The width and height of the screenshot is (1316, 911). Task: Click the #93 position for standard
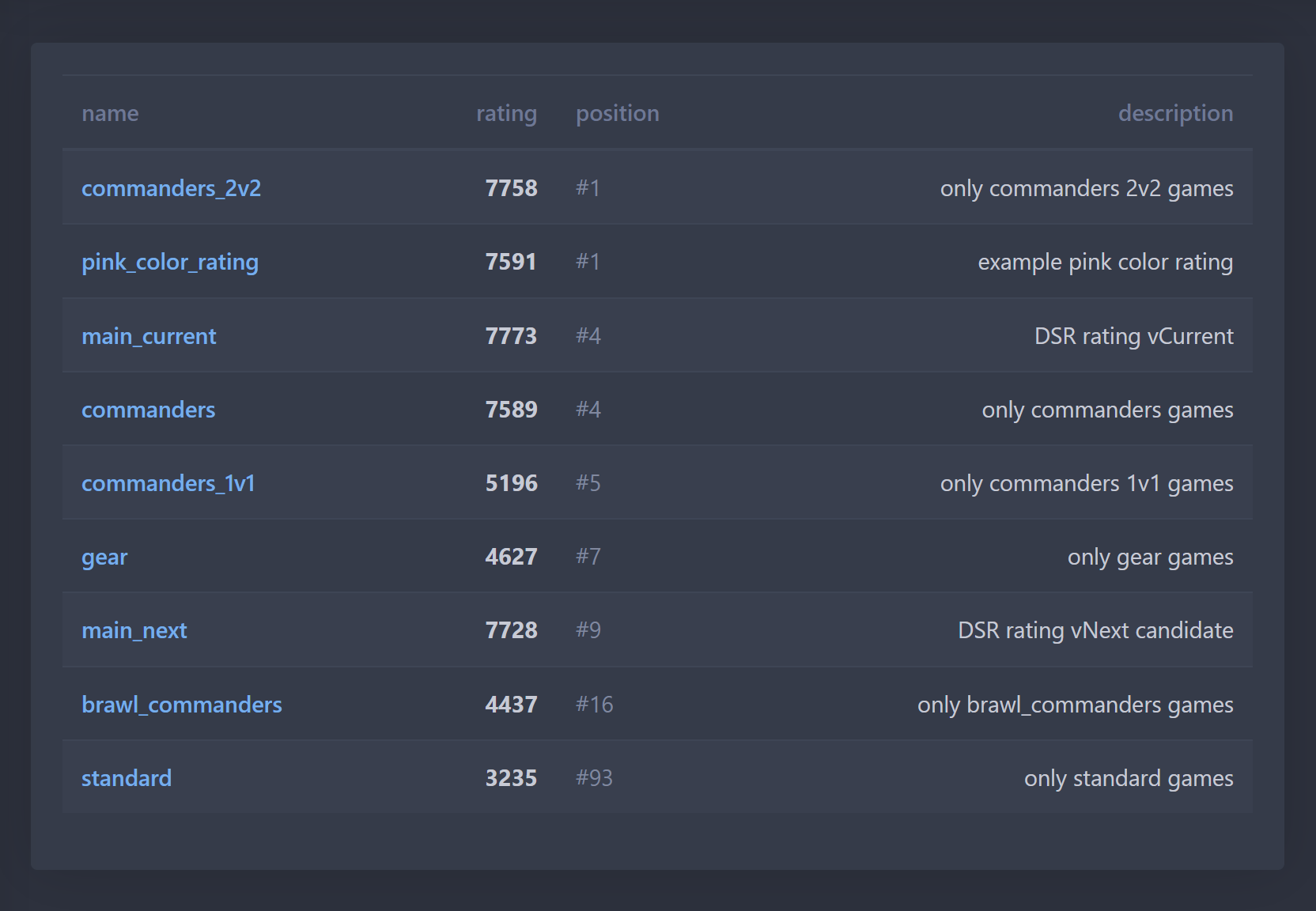[x=594, y=778]
